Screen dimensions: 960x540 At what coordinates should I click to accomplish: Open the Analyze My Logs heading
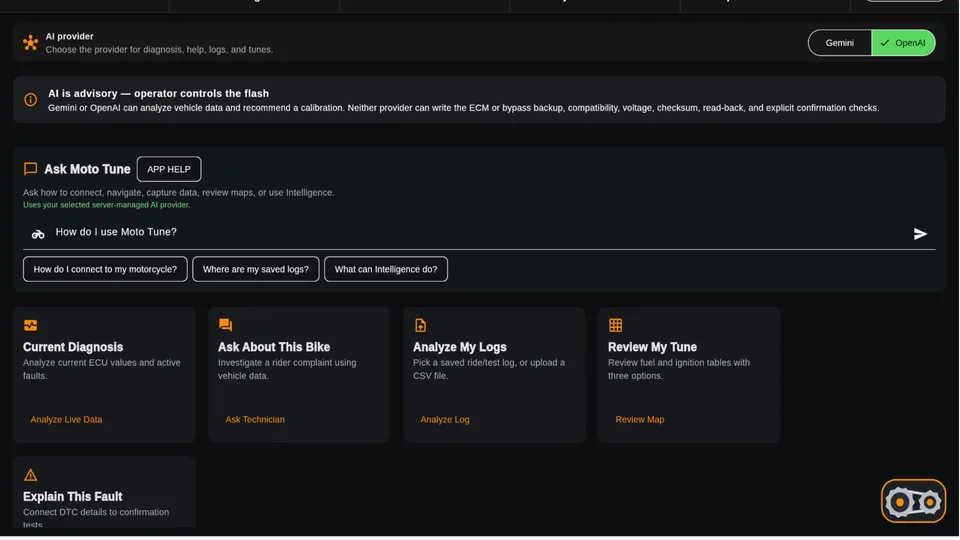pyautogui.click(x=459, y=347)
